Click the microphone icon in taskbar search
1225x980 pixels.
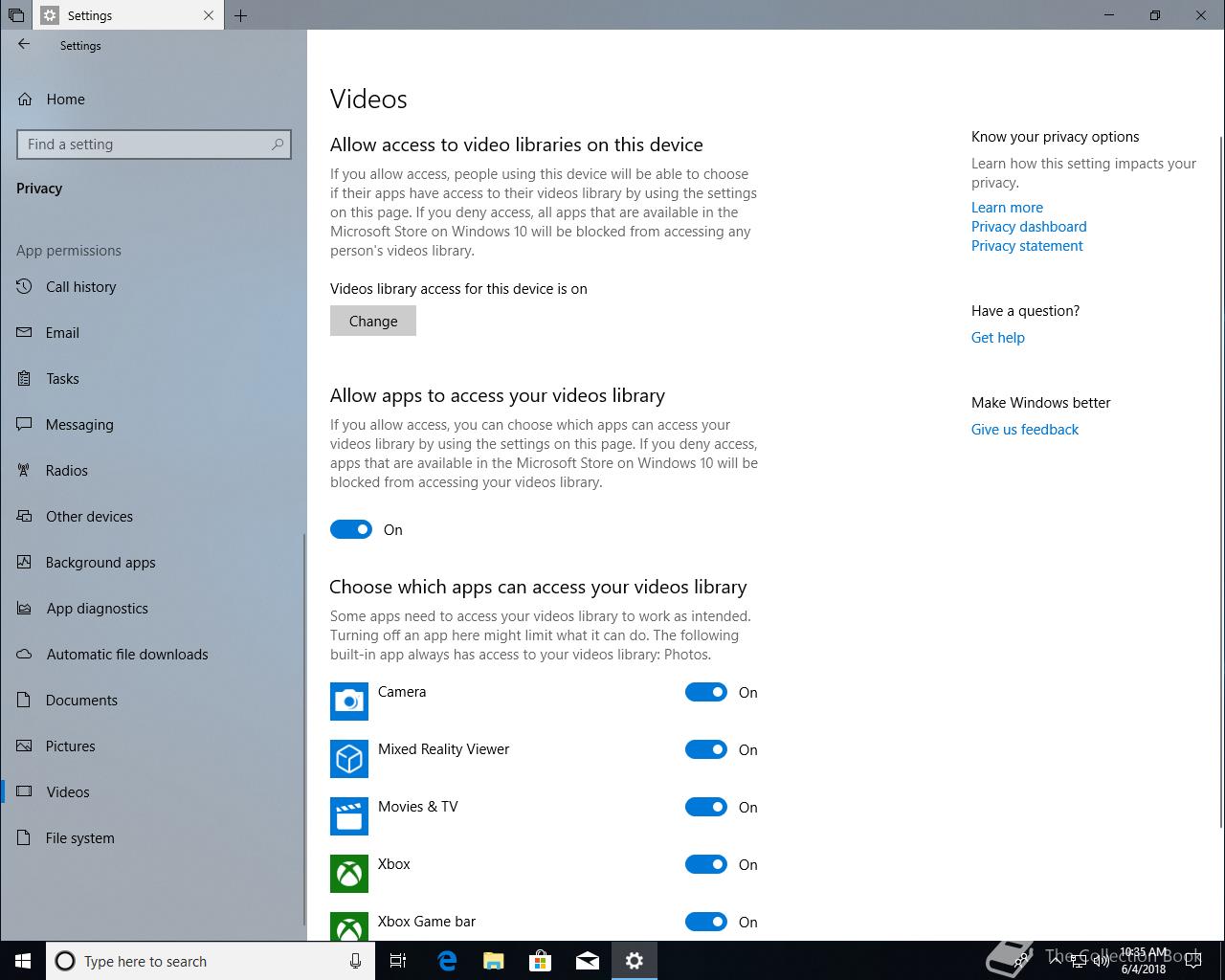(x=355, y=961)
